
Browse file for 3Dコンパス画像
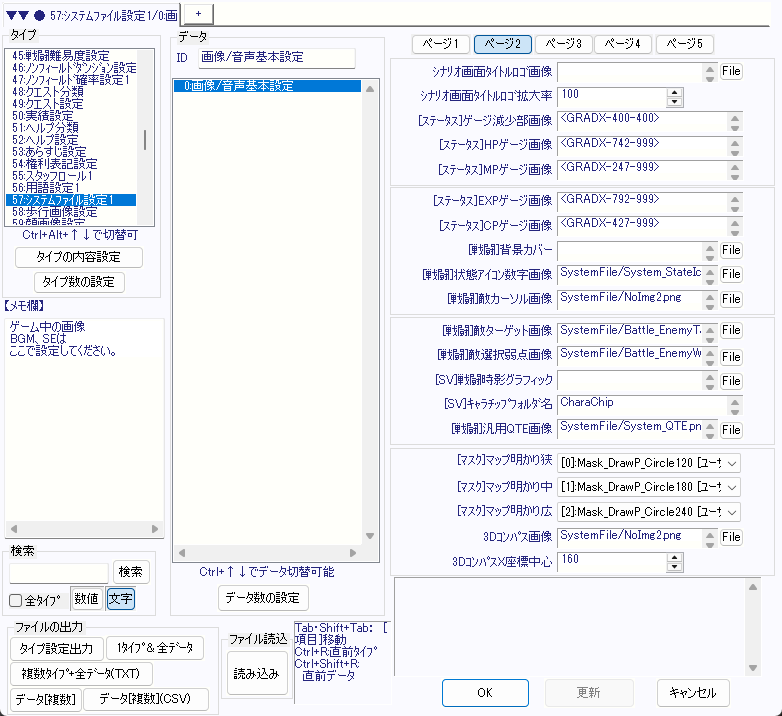coord(731,537)
